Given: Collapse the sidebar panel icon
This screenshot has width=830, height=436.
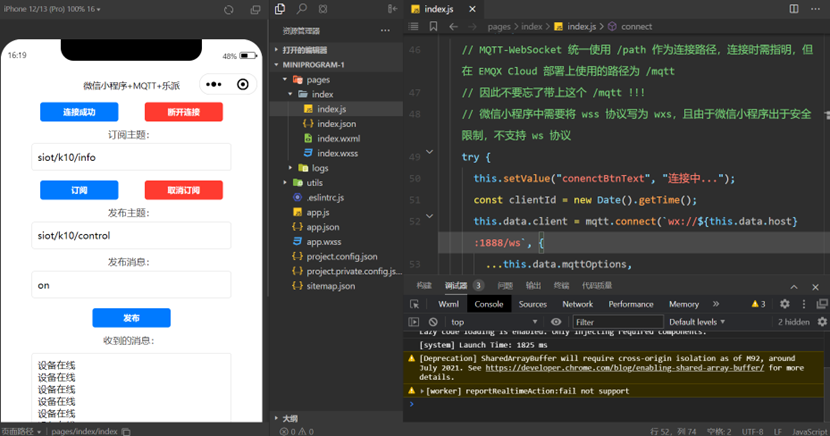Looking at the screenshot, I should [392, 9].
